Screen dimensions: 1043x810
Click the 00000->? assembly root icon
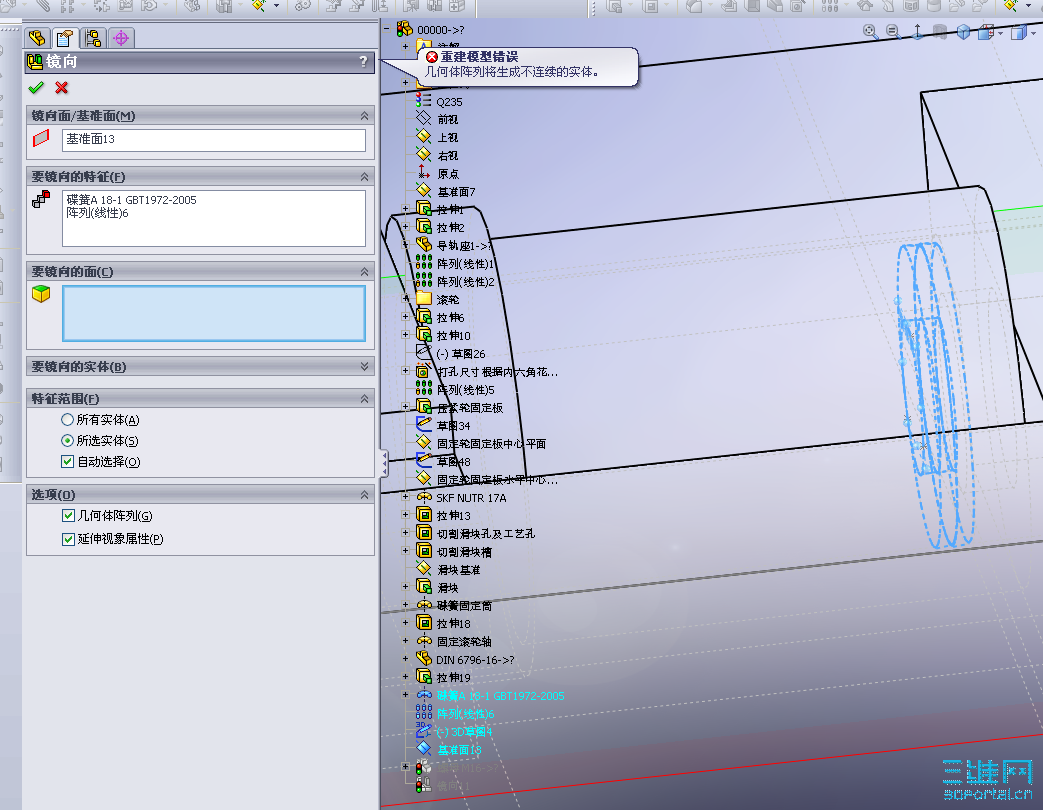click(x=404, y=29)
